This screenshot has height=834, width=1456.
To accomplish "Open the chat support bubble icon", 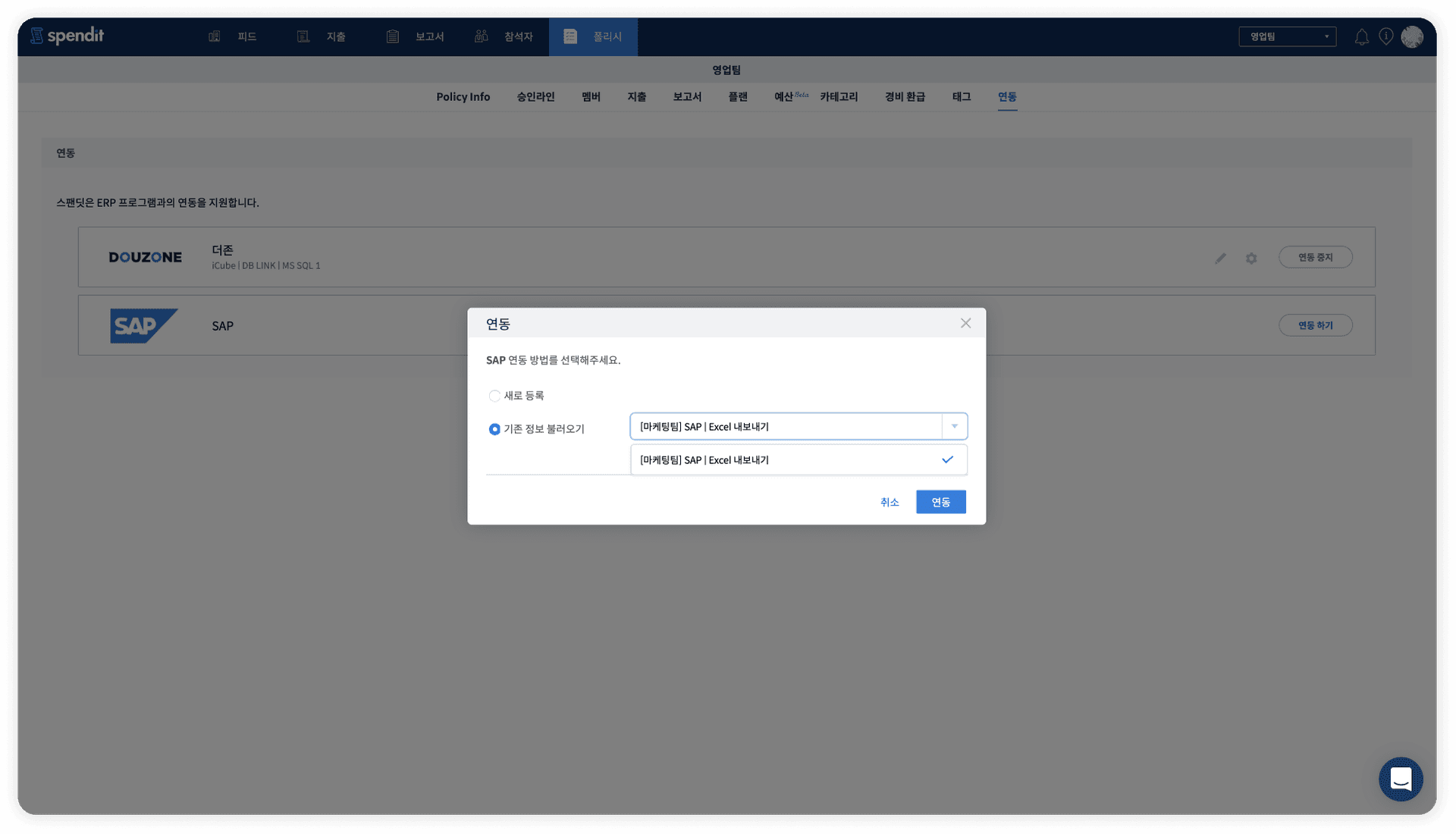I will tap(1401, 779).
